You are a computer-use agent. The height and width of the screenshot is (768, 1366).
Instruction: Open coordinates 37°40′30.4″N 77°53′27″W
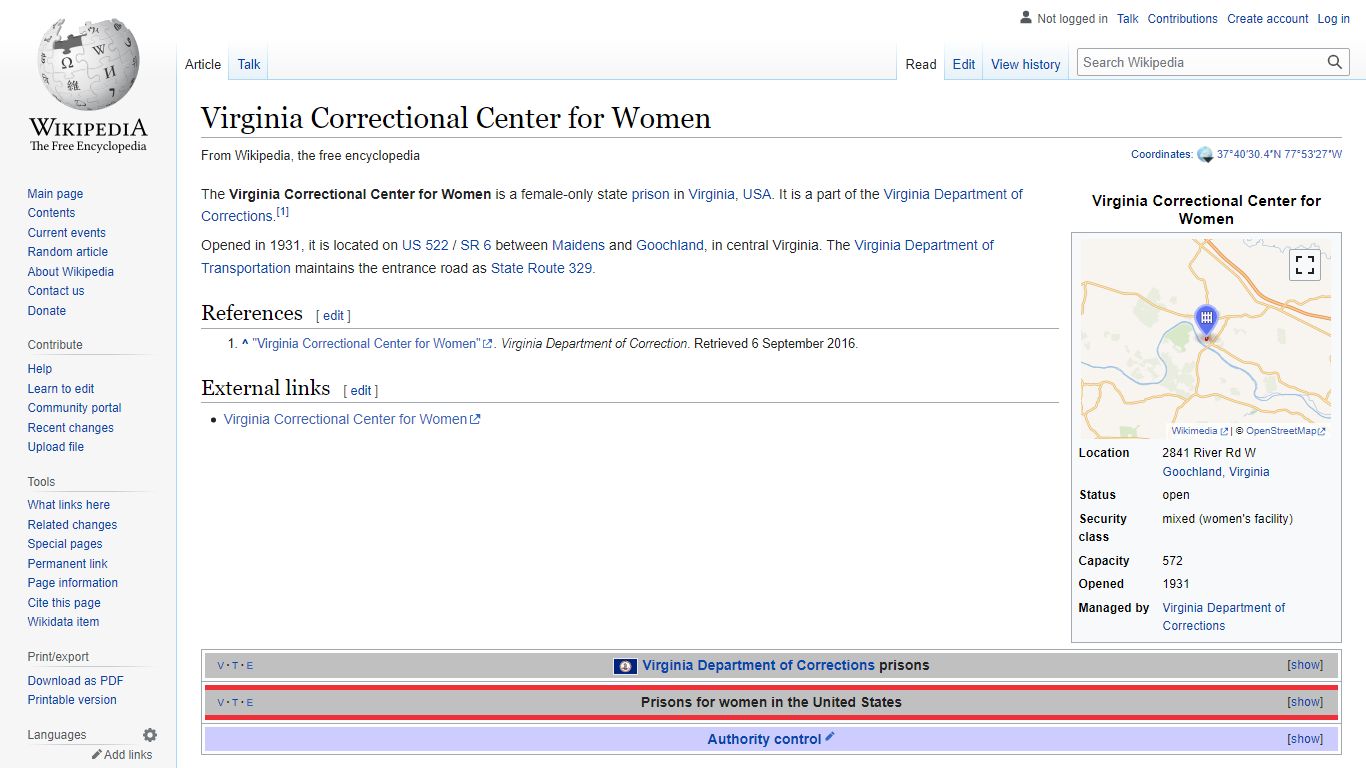coord(1279,155)
